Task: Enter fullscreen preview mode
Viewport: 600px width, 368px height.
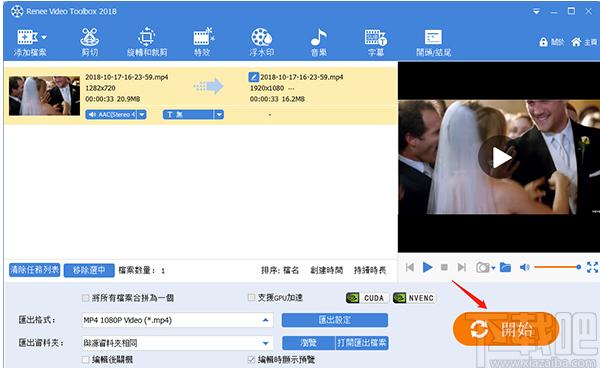Action: click(592, 267)
